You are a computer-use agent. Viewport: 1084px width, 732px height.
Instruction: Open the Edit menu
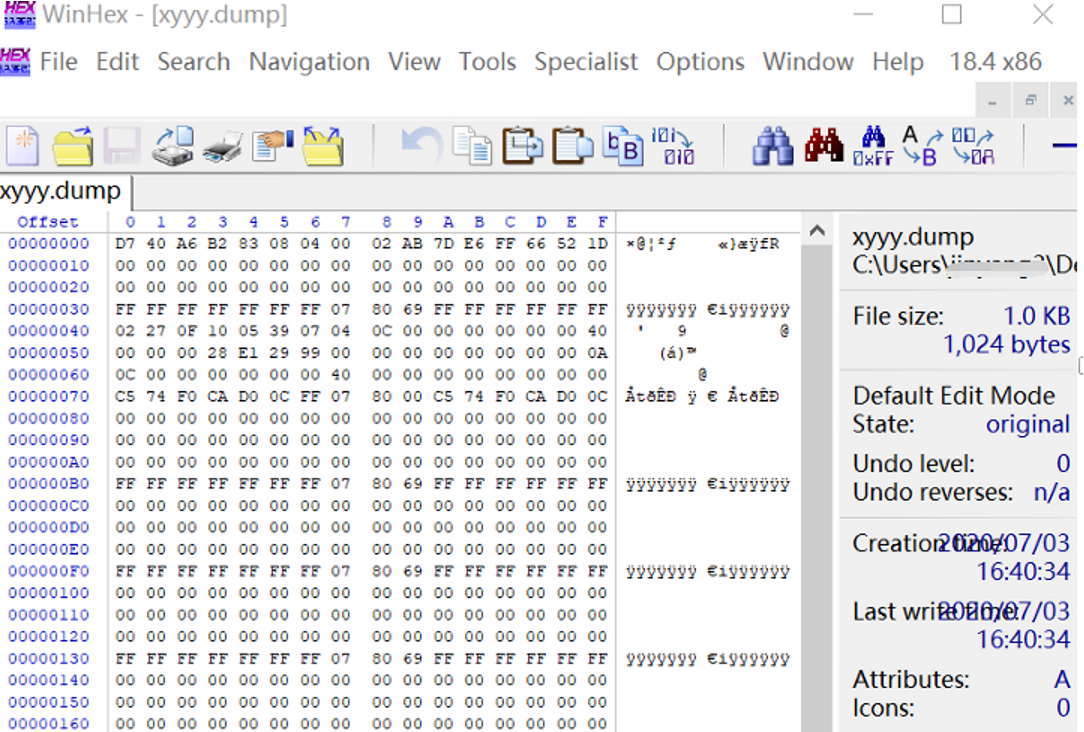coord(118,62)
